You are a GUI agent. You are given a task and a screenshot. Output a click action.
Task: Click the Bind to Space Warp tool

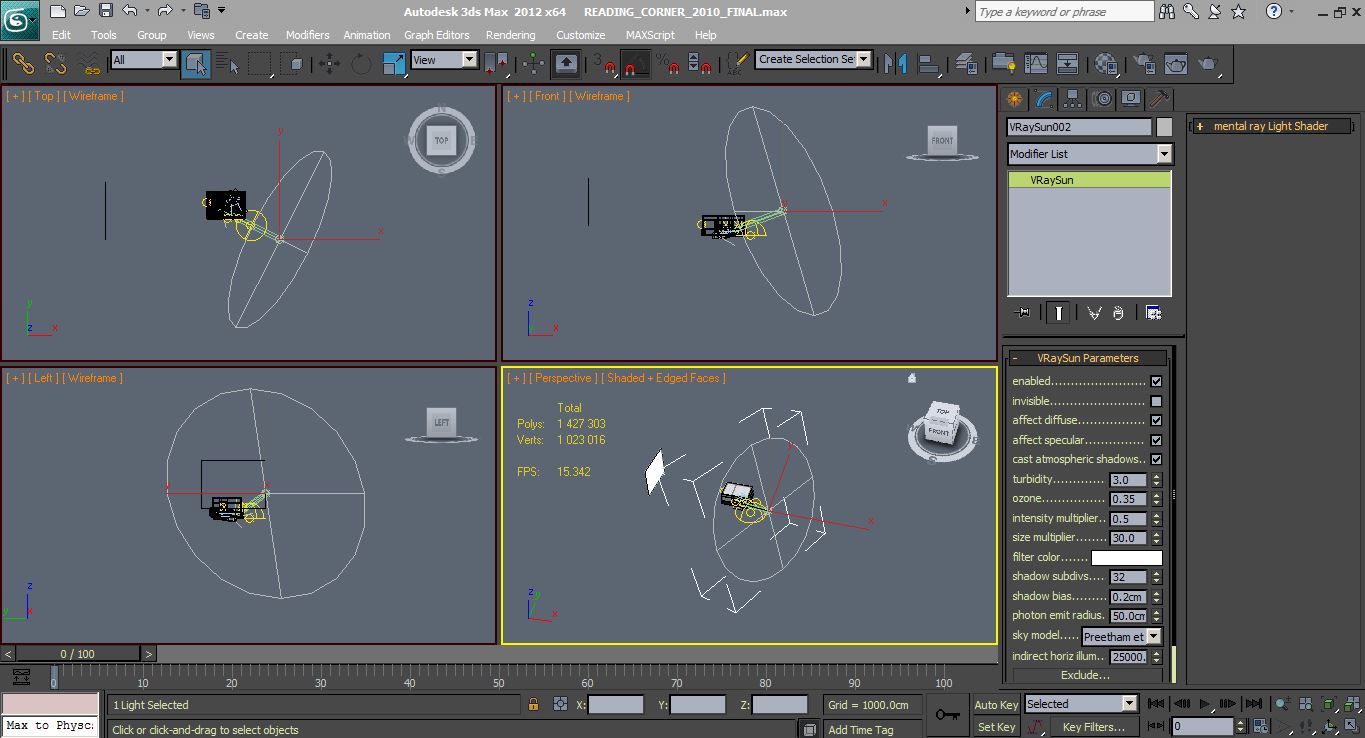(90, 64)
